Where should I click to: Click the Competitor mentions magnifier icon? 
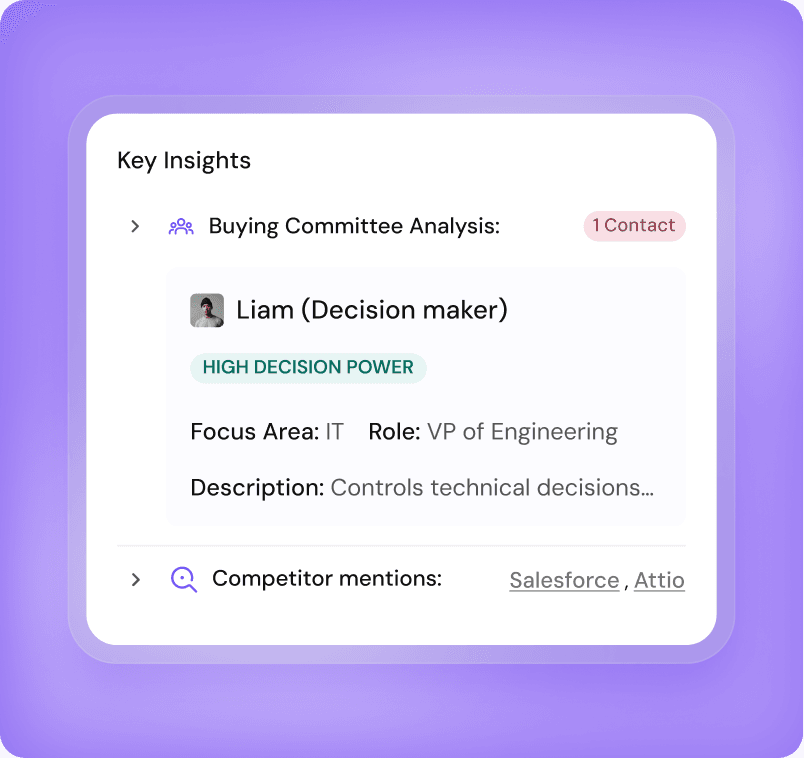click(183, 579)
